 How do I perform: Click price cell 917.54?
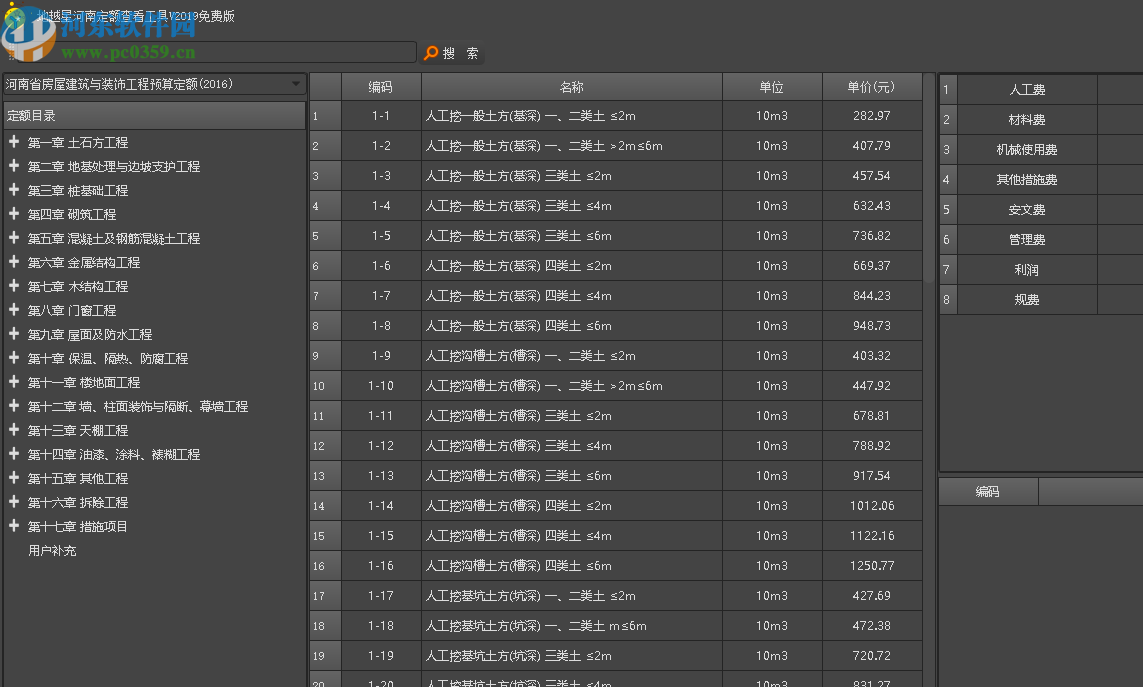pyautogui.click(x=872, y=476)
